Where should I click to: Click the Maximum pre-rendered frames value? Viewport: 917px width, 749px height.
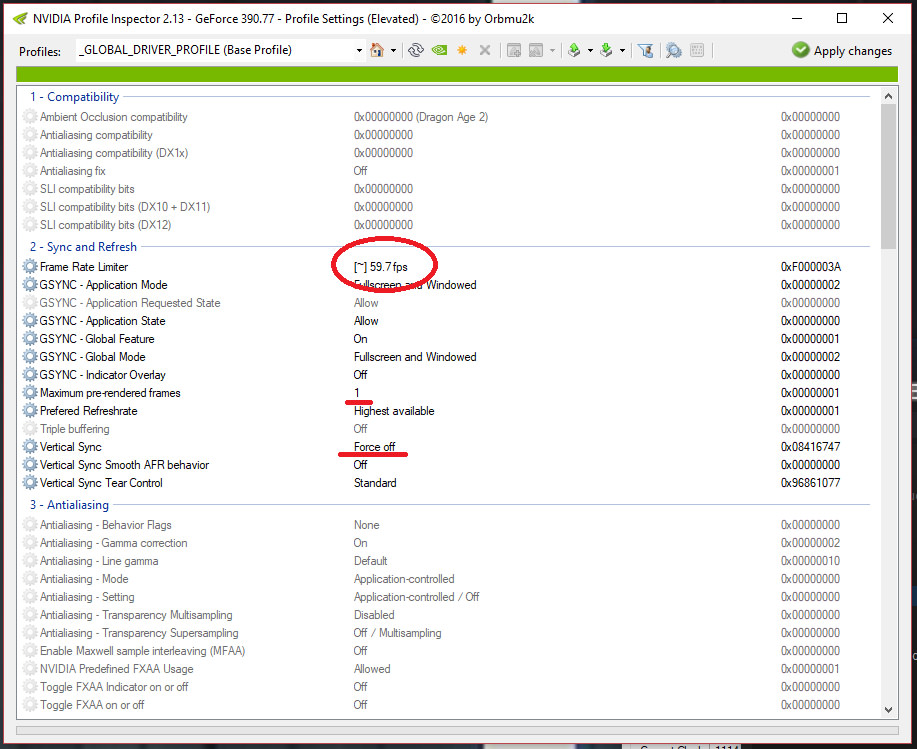(357, 393)
